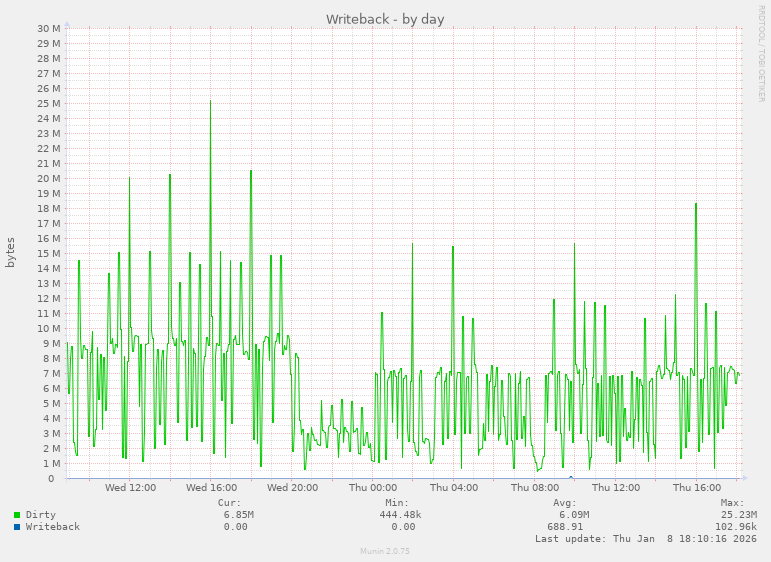The height and width of the screenshot is (562, 771).
Task: Click the Writeback legend label
Action: (53, 527)
